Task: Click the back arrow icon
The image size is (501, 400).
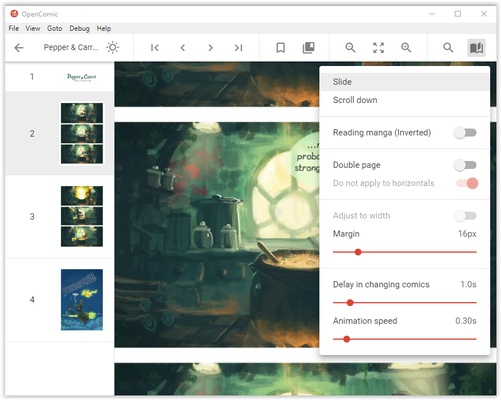Action: point(19,48)
